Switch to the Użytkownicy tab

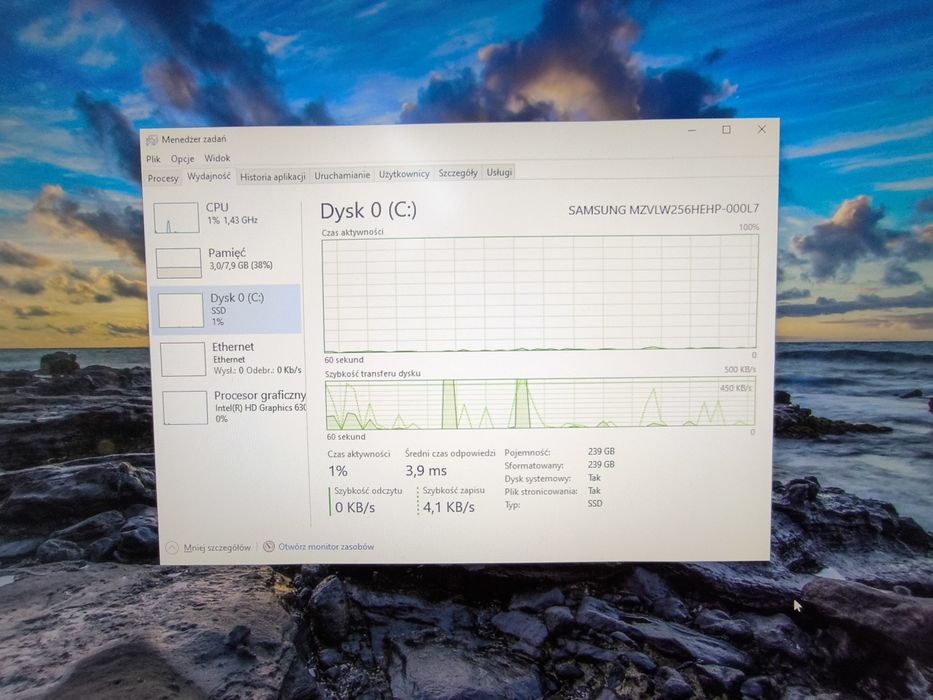404,174
